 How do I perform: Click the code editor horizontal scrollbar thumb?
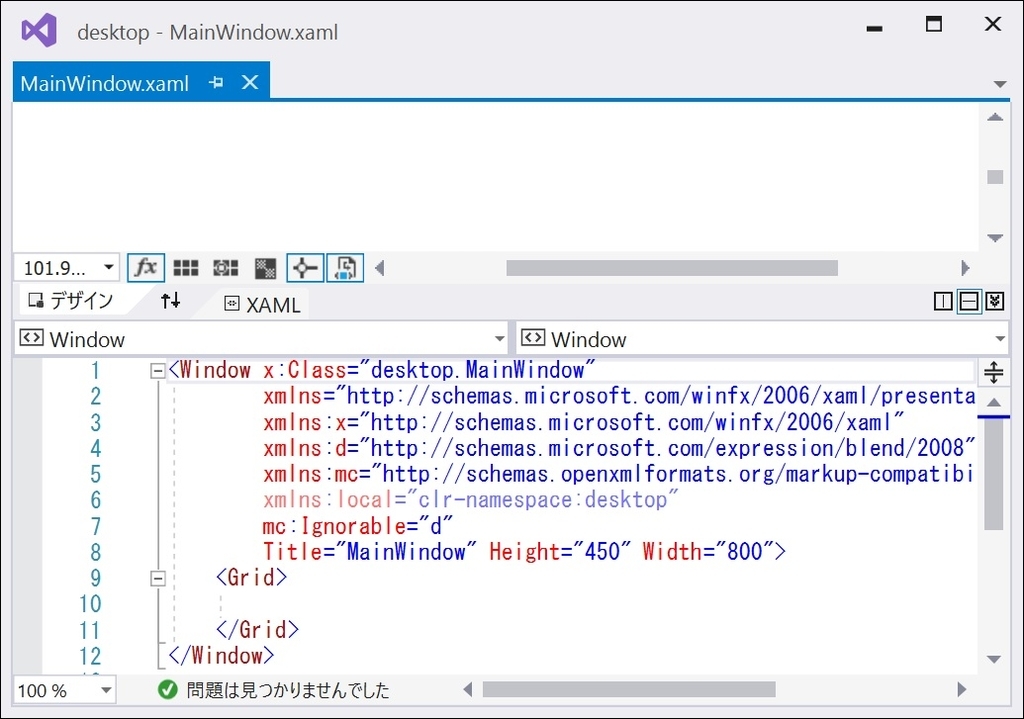coord(629,689)
